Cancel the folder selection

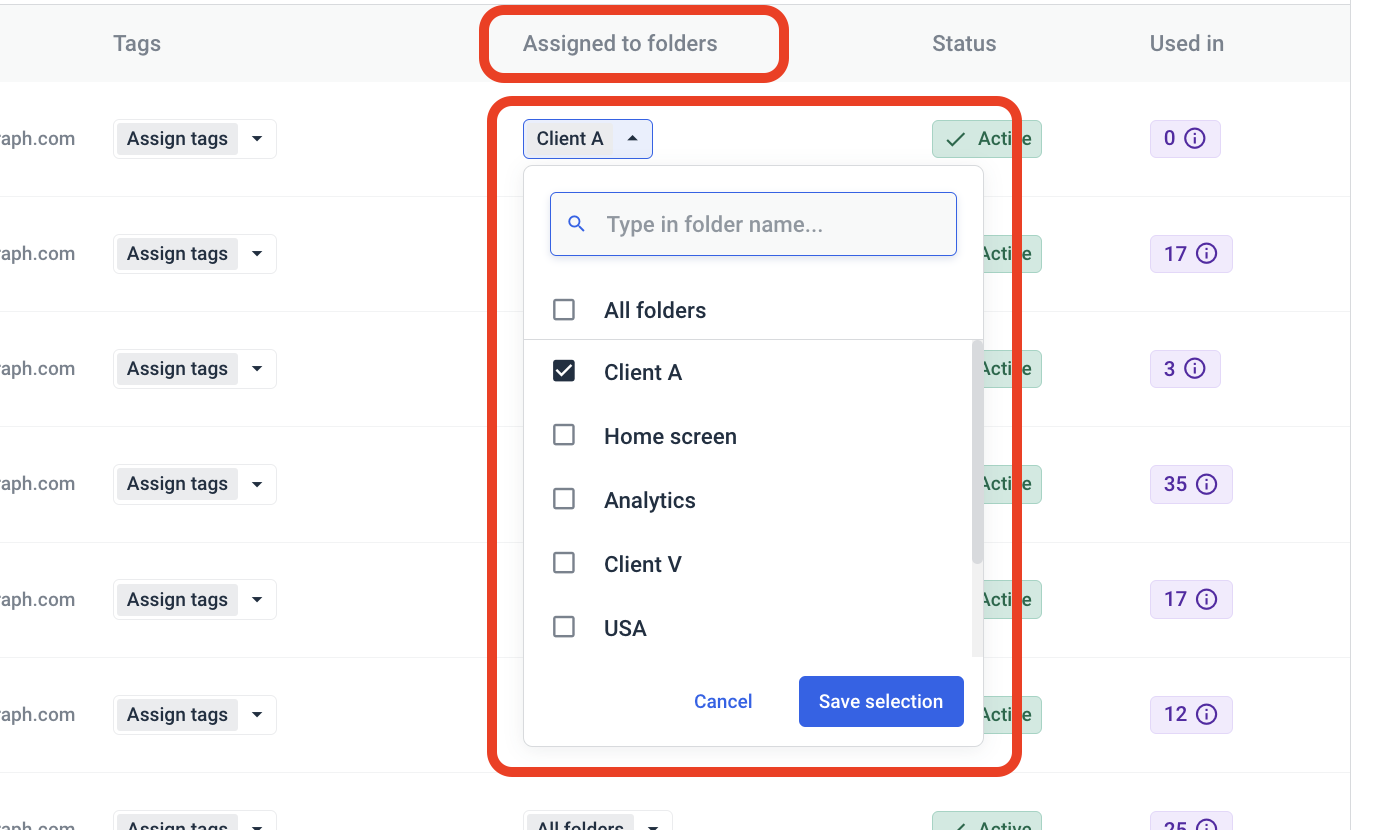tap(723, 702)
